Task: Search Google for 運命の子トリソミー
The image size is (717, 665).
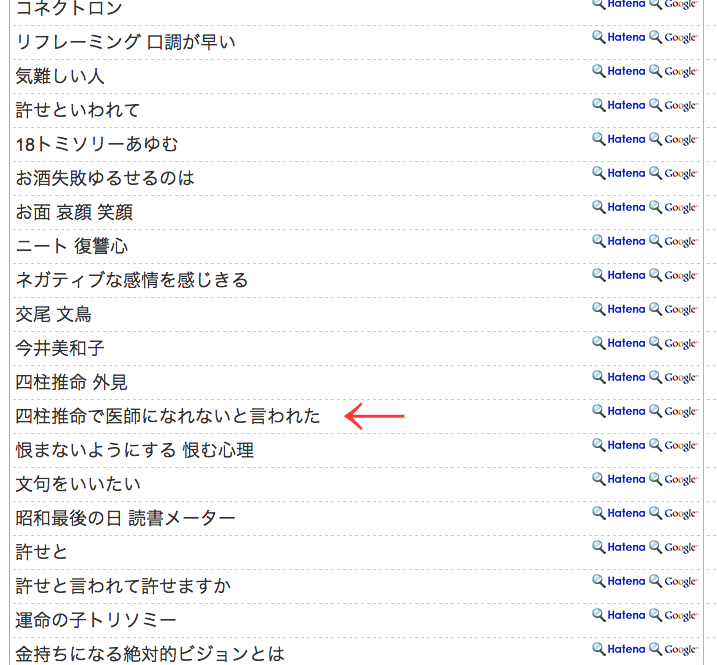Action: click(x=673, y=615)
